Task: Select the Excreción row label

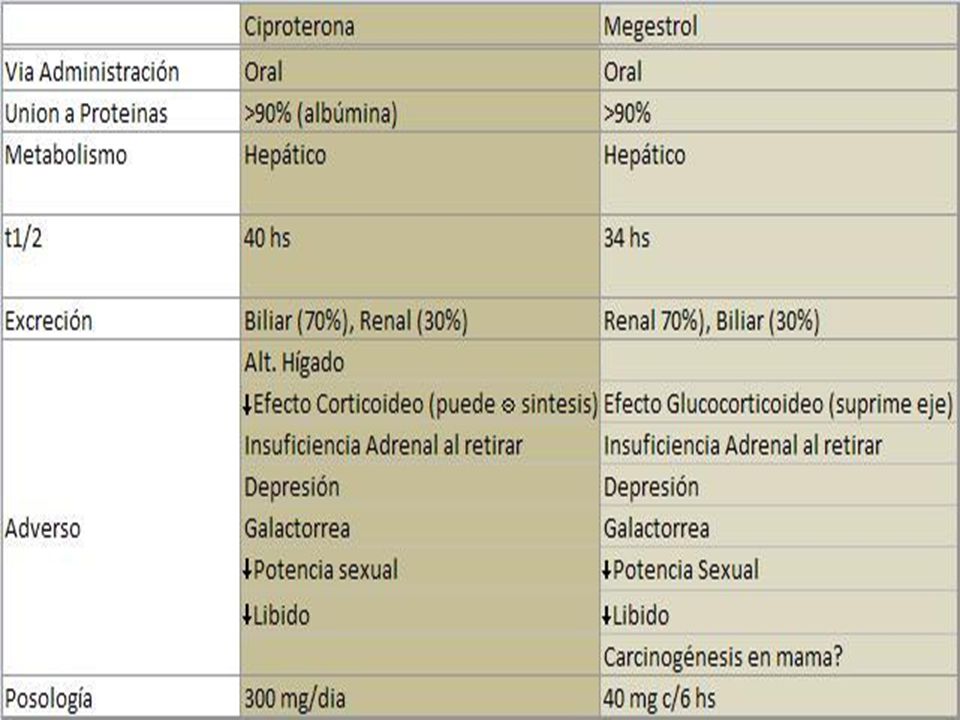Action: [x=121, y=320]
